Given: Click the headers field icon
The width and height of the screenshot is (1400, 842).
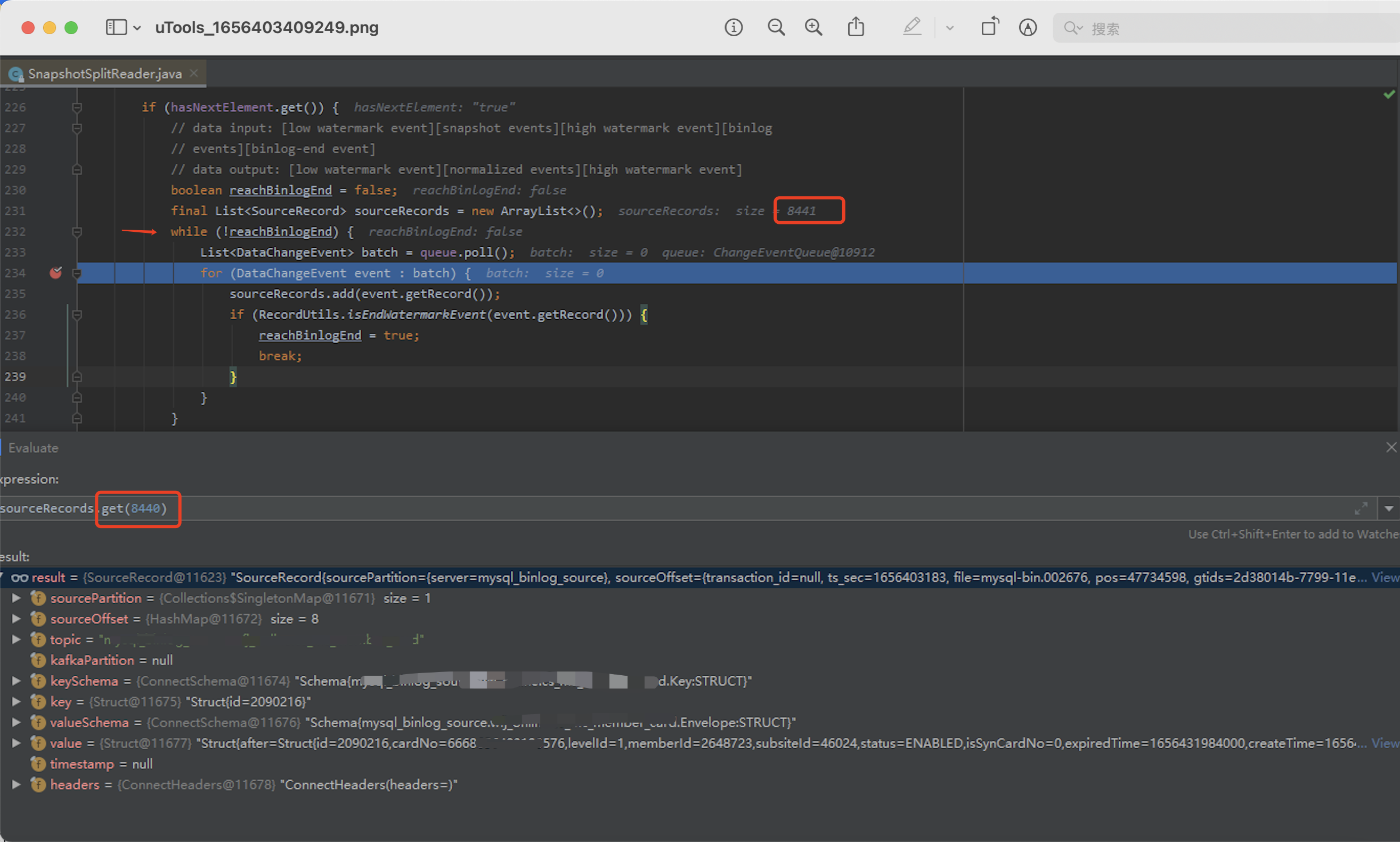Looking at the screenshot, I should 38,784.
